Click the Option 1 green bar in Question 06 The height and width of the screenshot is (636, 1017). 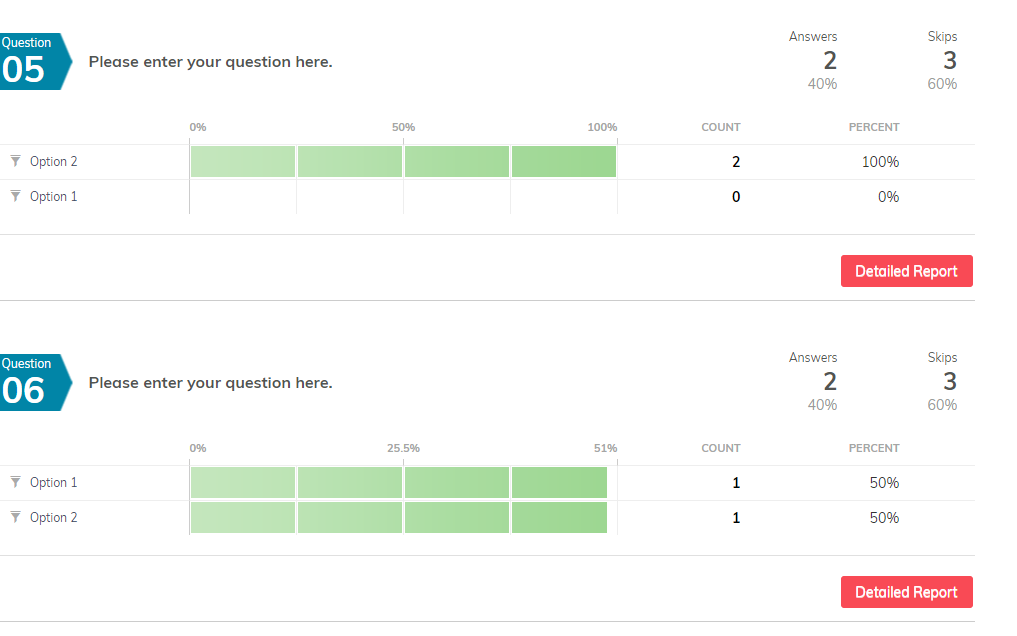click(x=399, y=483)
